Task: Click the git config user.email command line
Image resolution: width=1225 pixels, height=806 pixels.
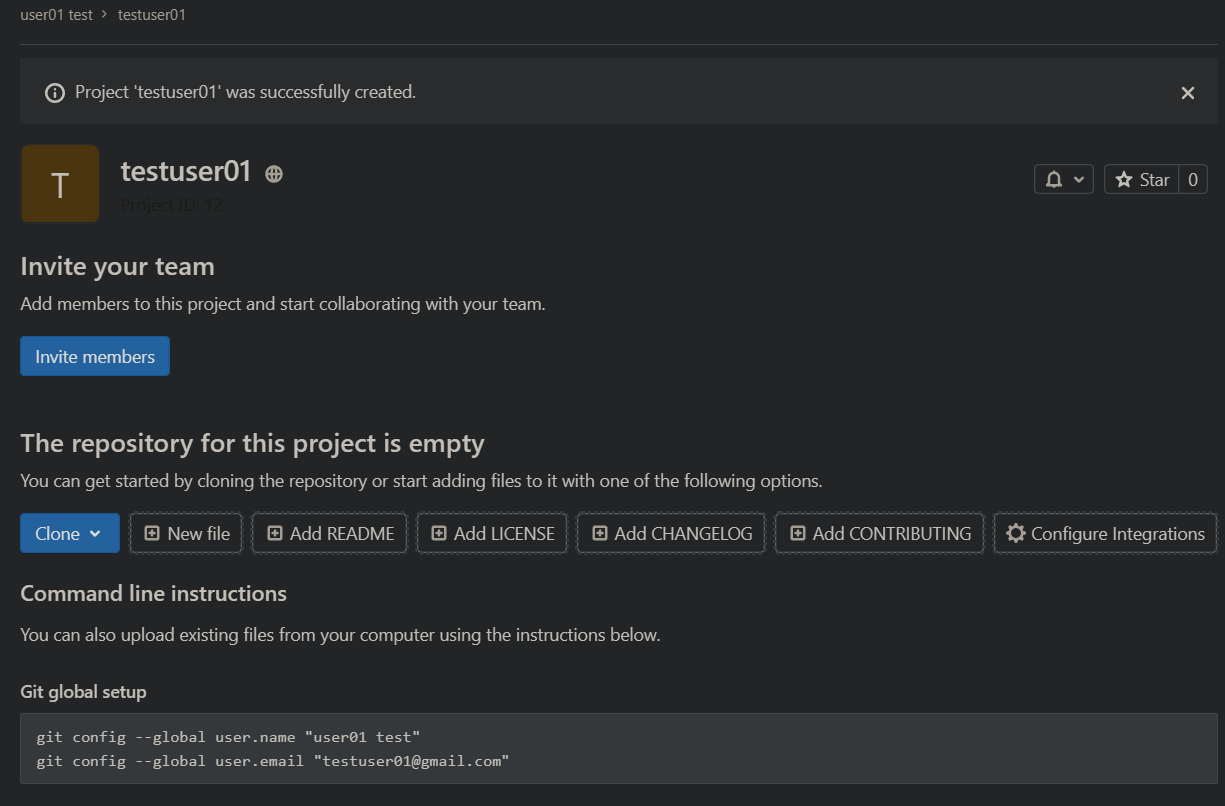Action: click(x=272, y=761)
